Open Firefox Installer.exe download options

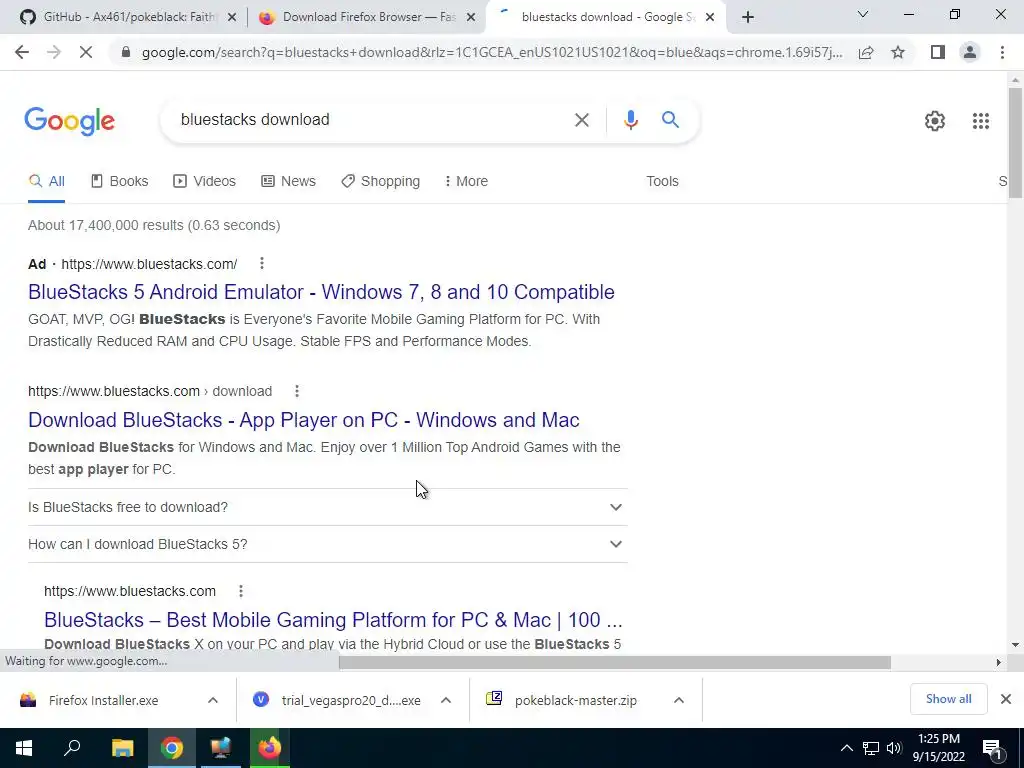click(213, 700)
